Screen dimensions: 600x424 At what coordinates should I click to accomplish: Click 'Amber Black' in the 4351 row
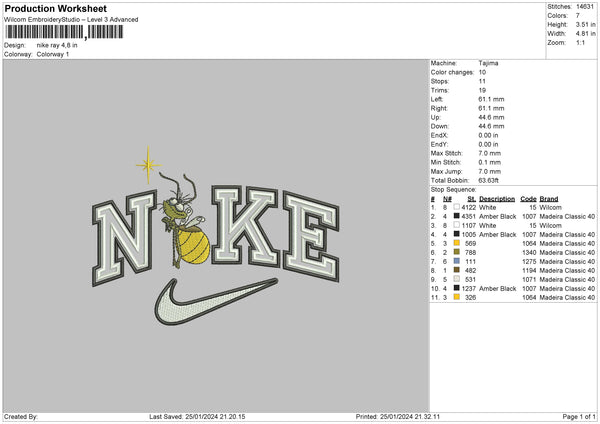click(498, 217)
